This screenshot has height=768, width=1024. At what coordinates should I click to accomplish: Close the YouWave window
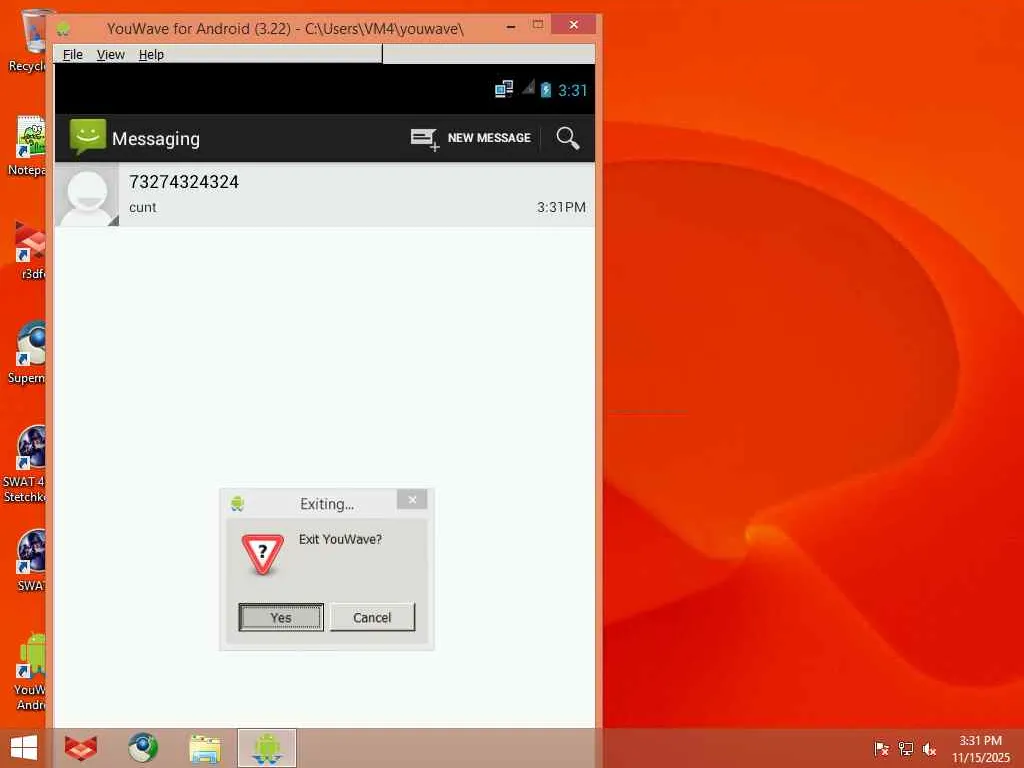point(573,25)
